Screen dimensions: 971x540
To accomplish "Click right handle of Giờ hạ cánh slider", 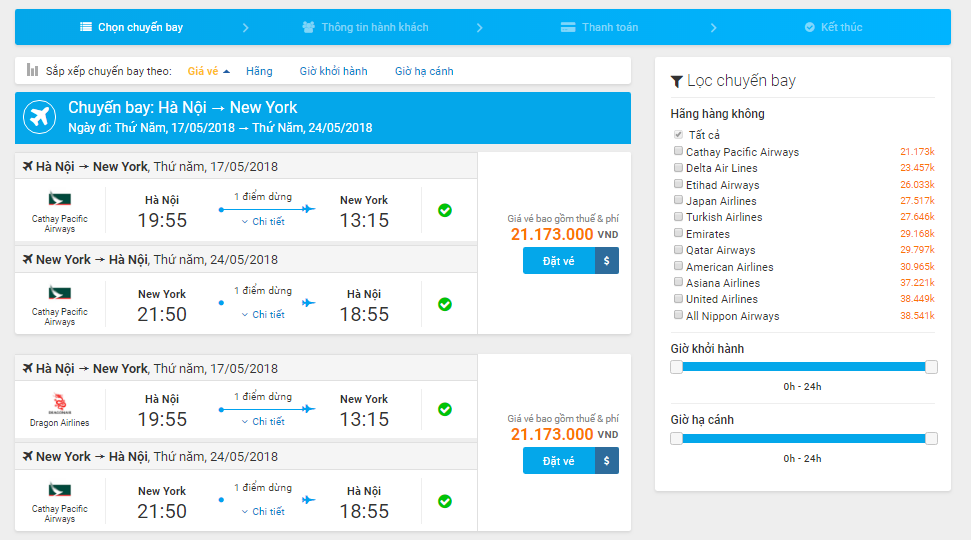I will (931, 438).
